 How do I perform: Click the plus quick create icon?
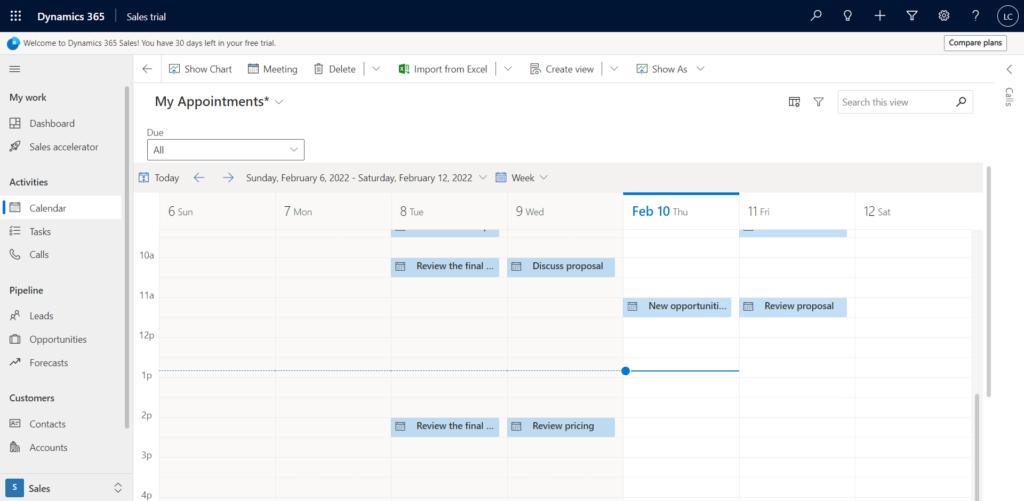coord(880,16)
